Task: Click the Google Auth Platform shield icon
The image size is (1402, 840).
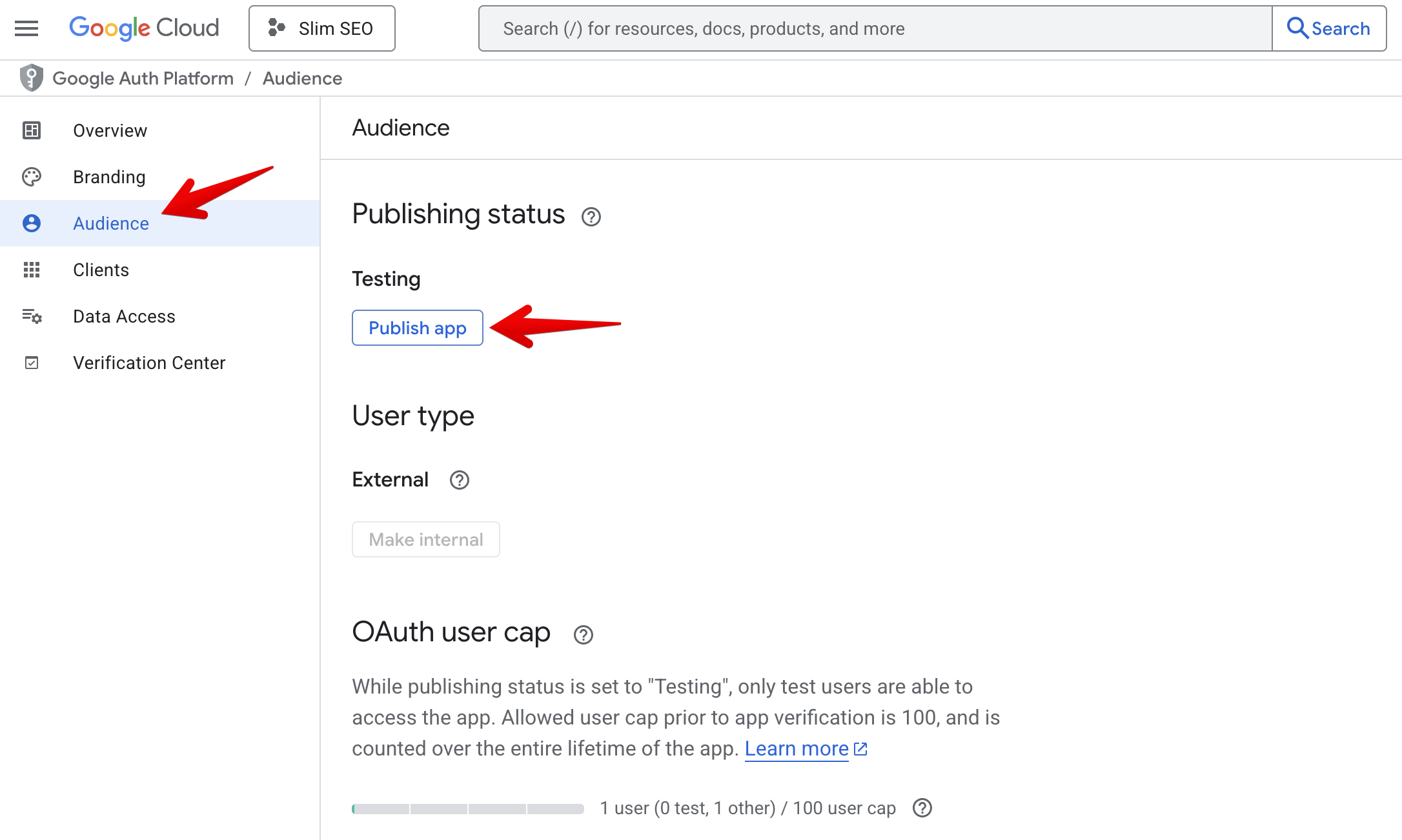Action: tap(31, 78)
